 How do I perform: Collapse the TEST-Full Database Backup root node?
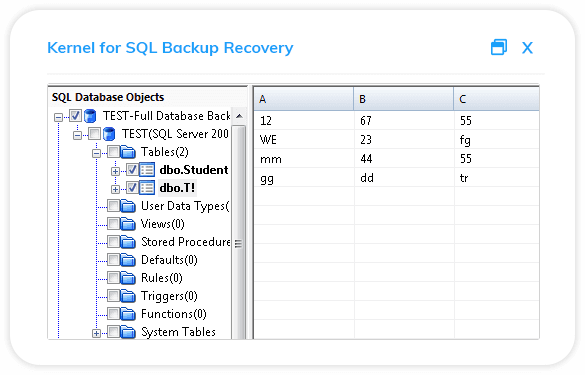pyautogui.click(x=59, y=118)
